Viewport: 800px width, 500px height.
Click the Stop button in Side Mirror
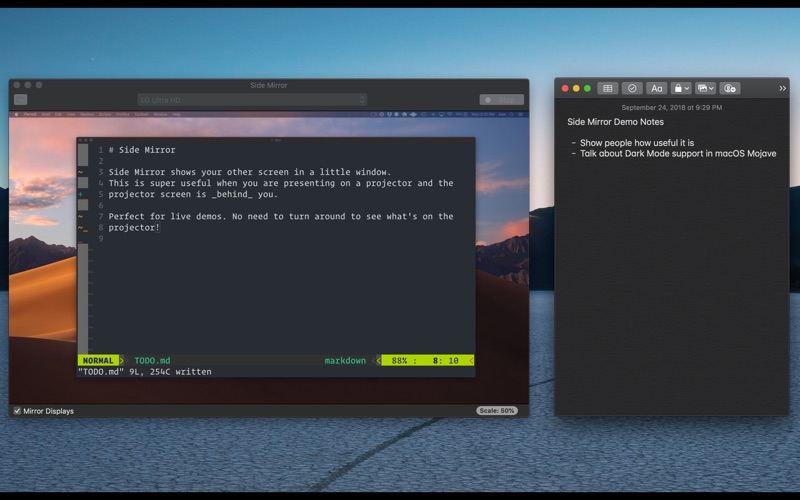(x=502, y=100)
